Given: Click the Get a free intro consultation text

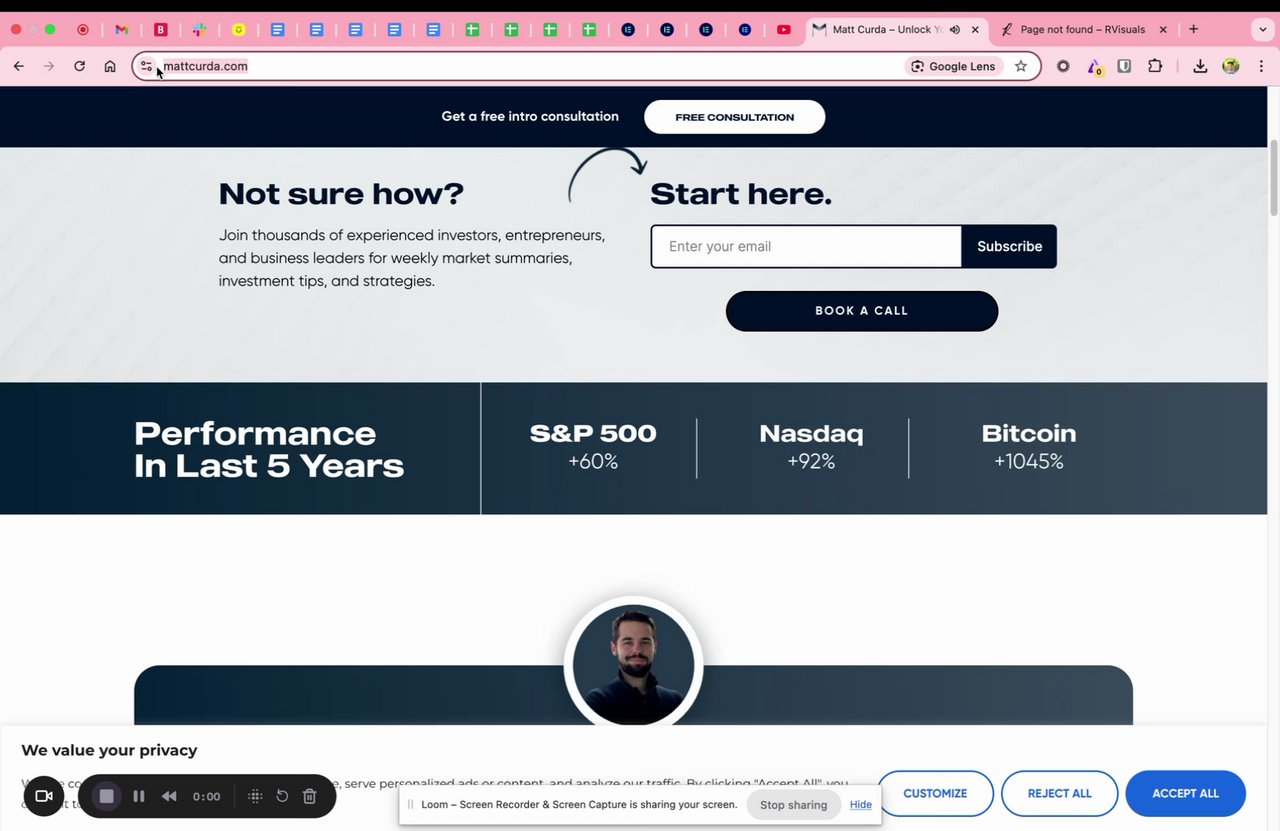Looking at the screenshot, I should tap(530, 117).
